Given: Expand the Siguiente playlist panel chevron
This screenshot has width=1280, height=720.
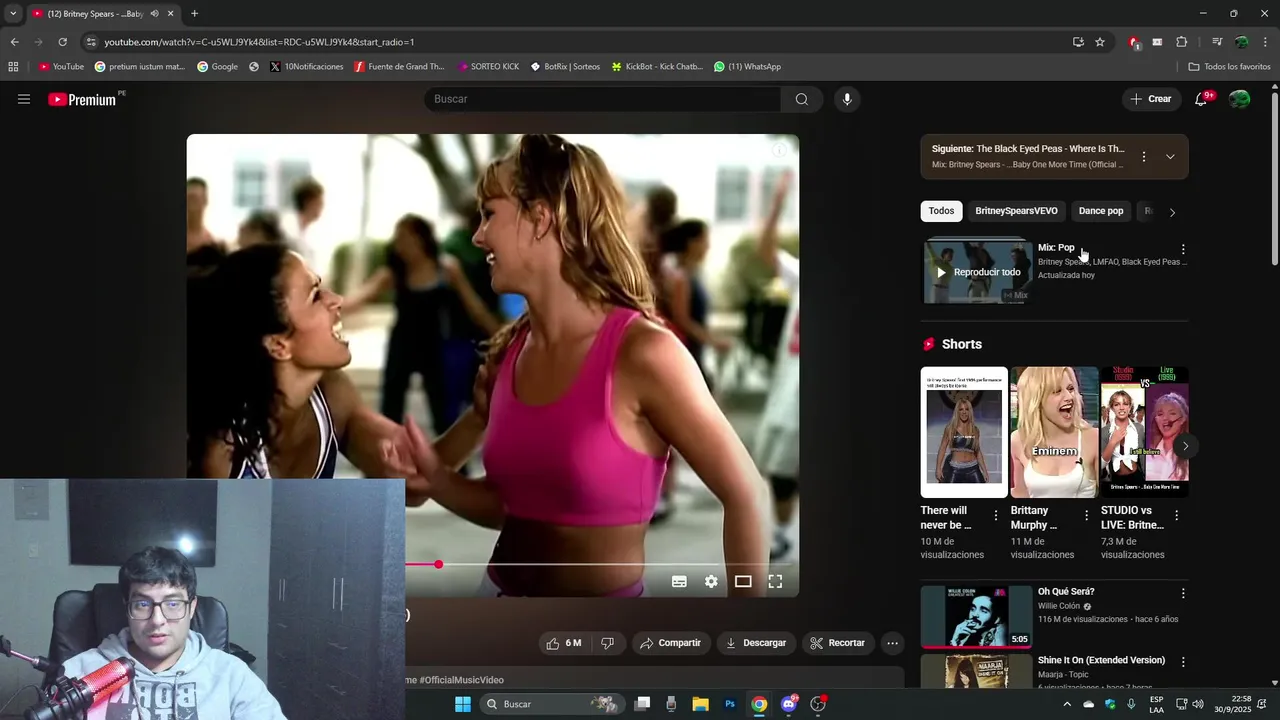Looking at the screenshot, I should (x=1170, y=157).
